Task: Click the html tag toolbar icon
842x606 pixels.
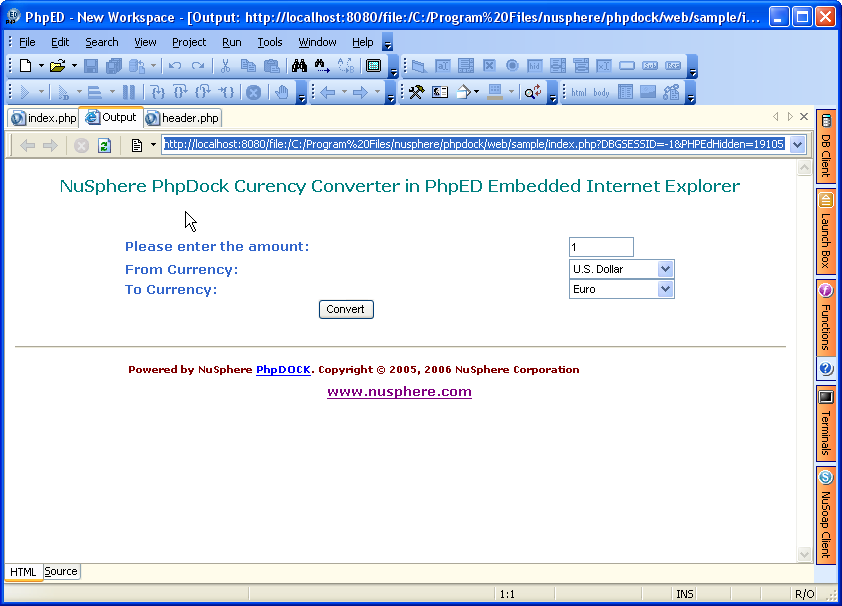Action: tap(579, 92)
